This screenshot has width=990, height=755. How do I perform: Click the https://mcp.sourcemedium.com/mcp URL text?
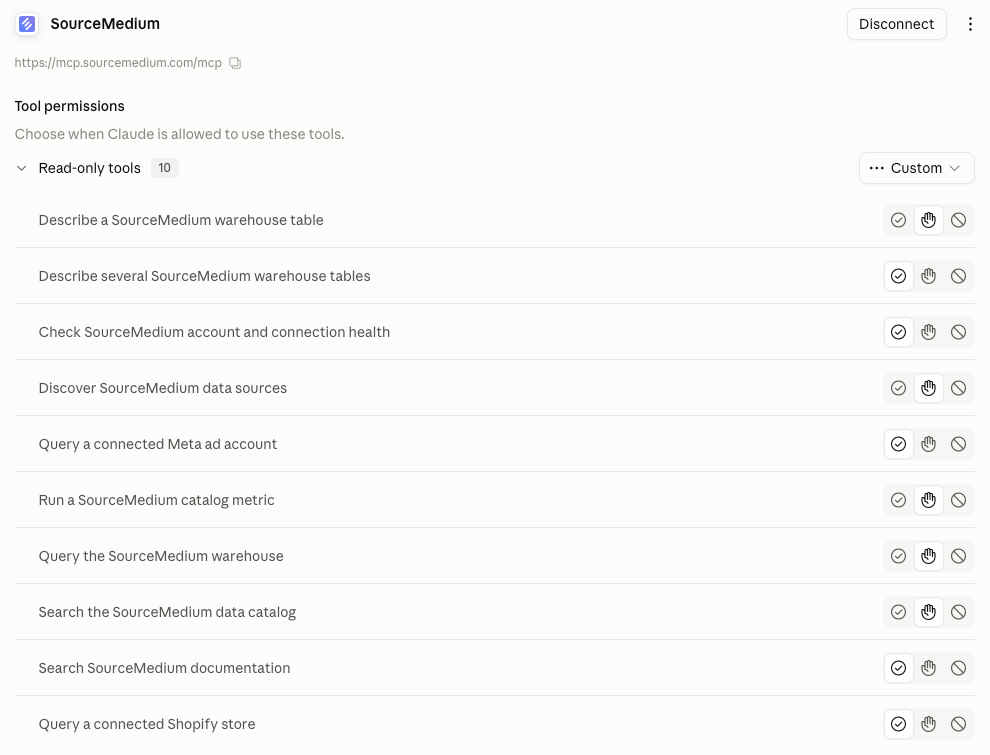click(x=118, y=63)
